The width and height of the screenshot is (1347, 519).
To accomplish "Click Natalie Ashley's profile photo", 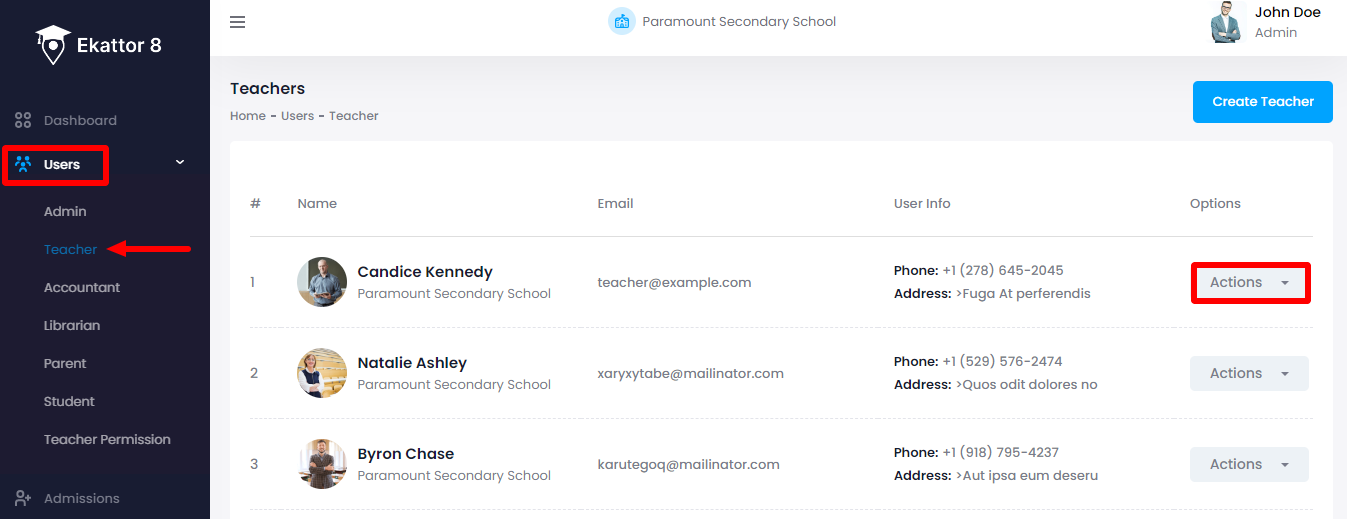I will point(322,373).
